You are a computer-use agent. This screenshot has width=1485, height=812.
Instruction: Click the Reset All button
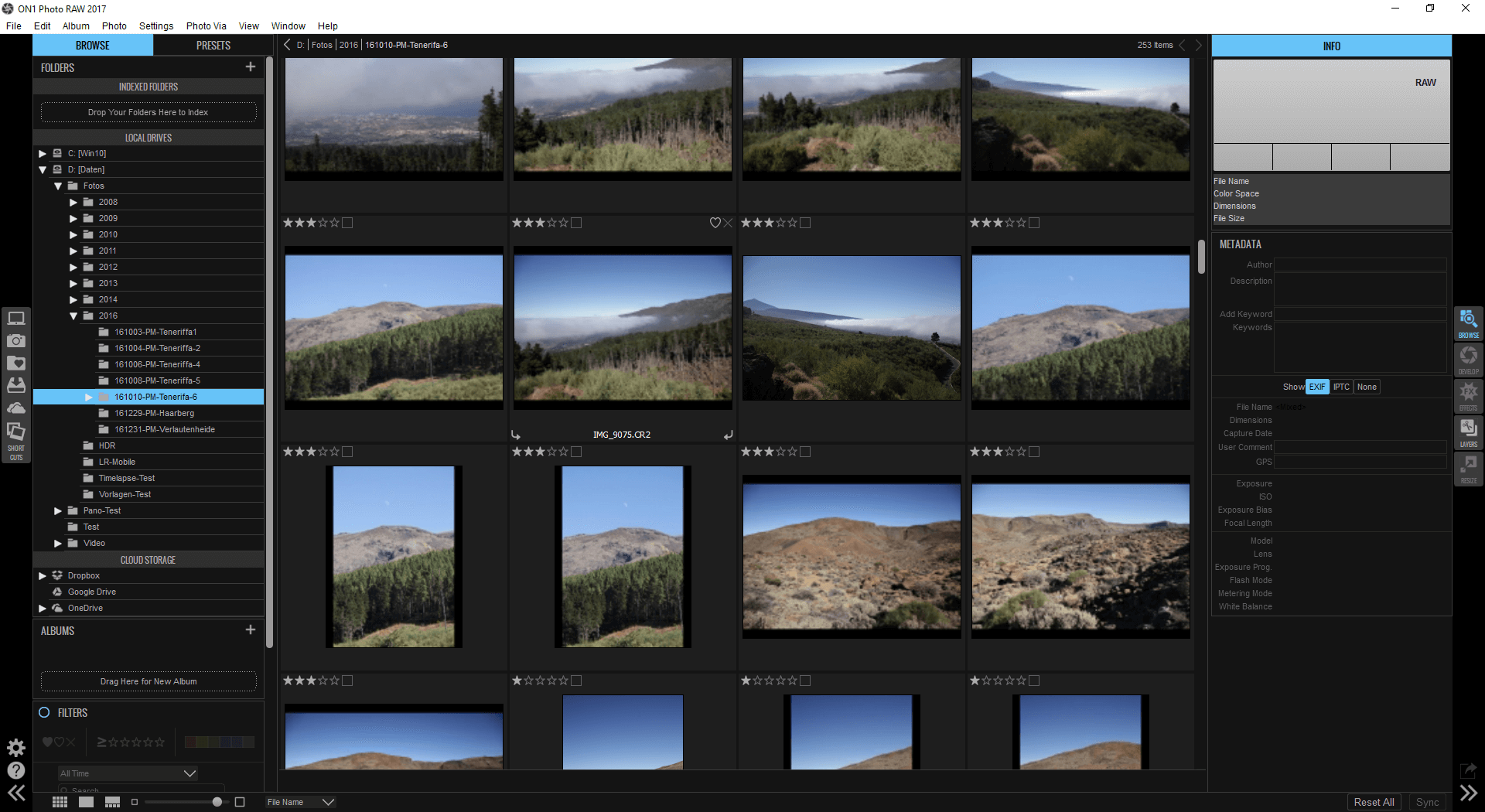tap(1374, 802)
